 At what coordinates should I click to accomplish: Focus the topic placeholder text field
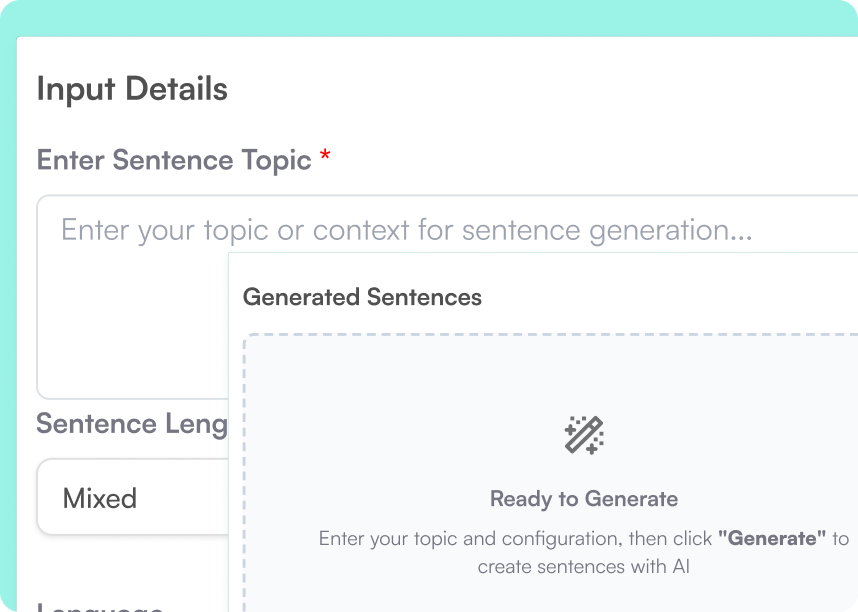click(x=130, y=230)
